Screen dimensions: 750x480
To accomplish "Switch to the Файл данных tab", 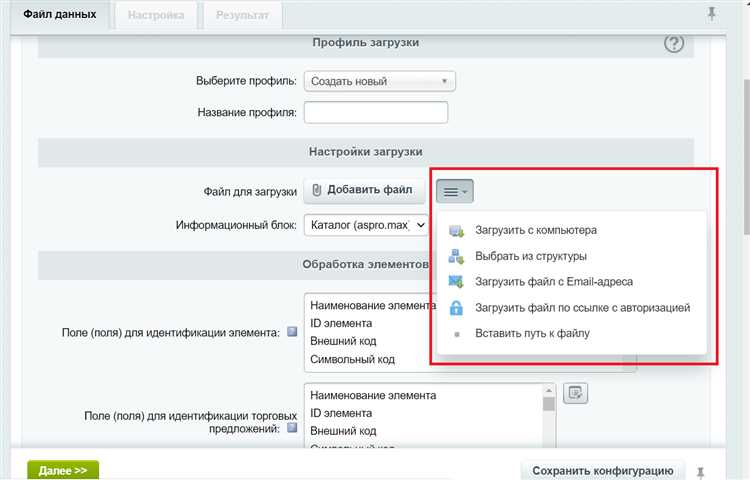I will click(60, 14).
